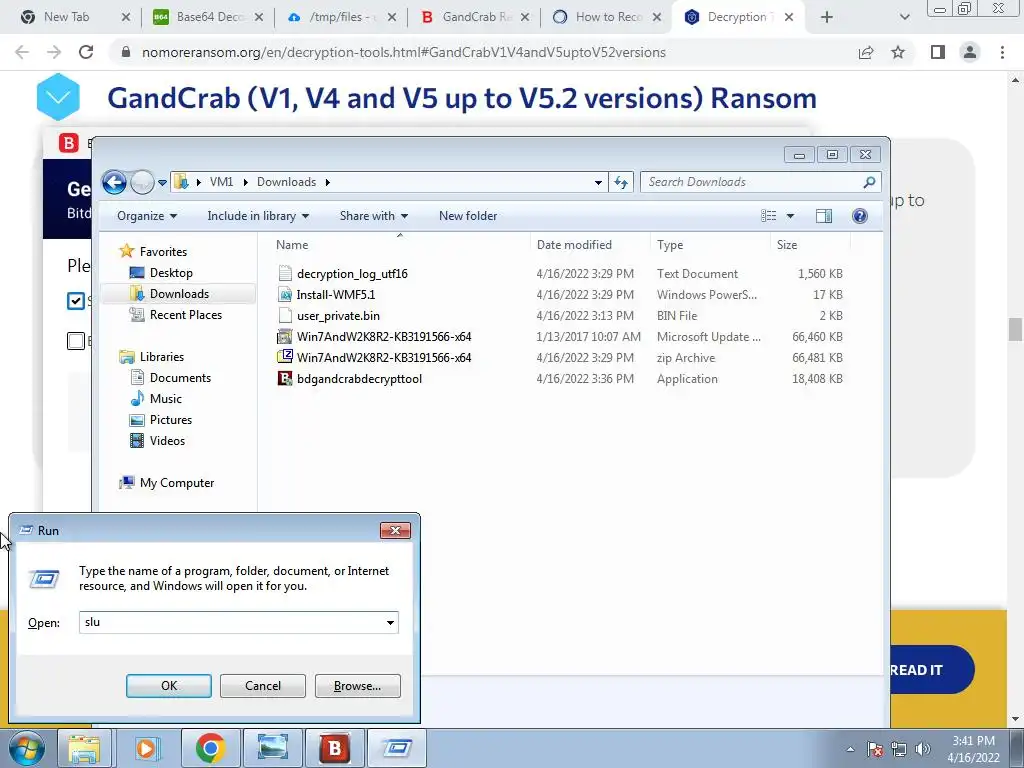Close the Run dialog with the X
The image size is (1024, 768).
(x=395, y=530)
